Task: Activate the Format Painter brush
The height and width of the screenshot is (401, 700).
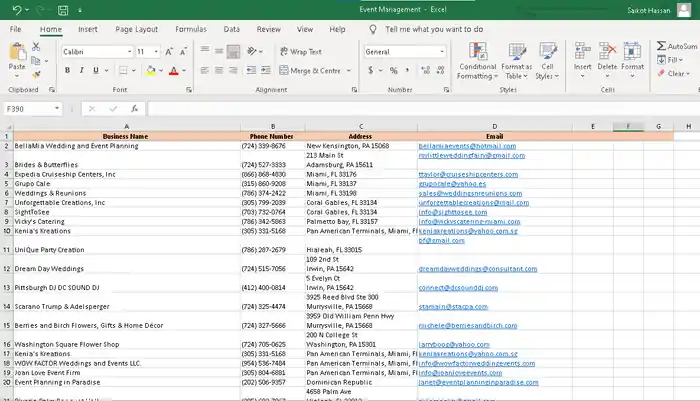Action: coord(36,74)
